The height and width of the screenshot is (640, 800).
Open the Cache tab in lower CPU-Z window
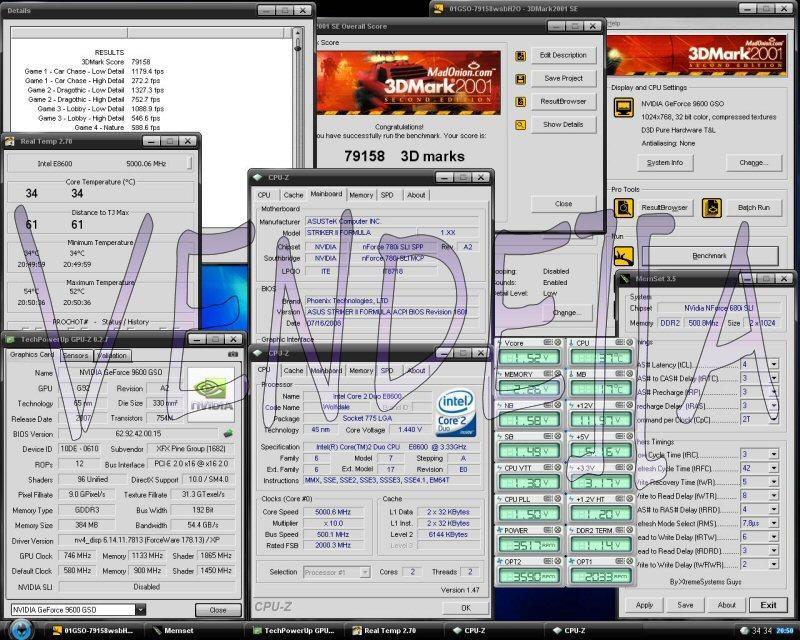pos(293,371)
